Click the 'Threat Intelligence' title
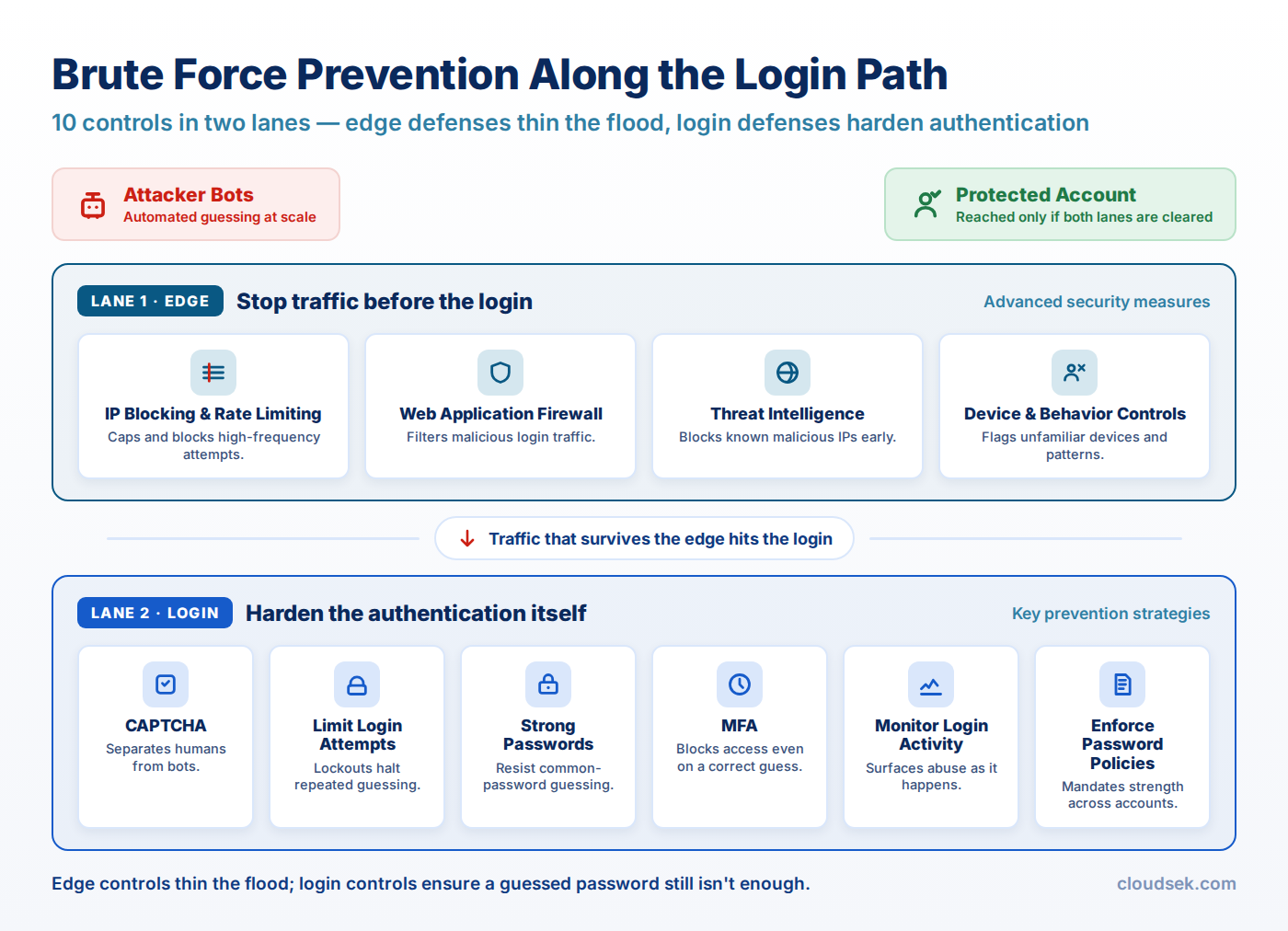The width and height of the screenshot is (1288, 931). pyautogui.click(x=788, y=414)
